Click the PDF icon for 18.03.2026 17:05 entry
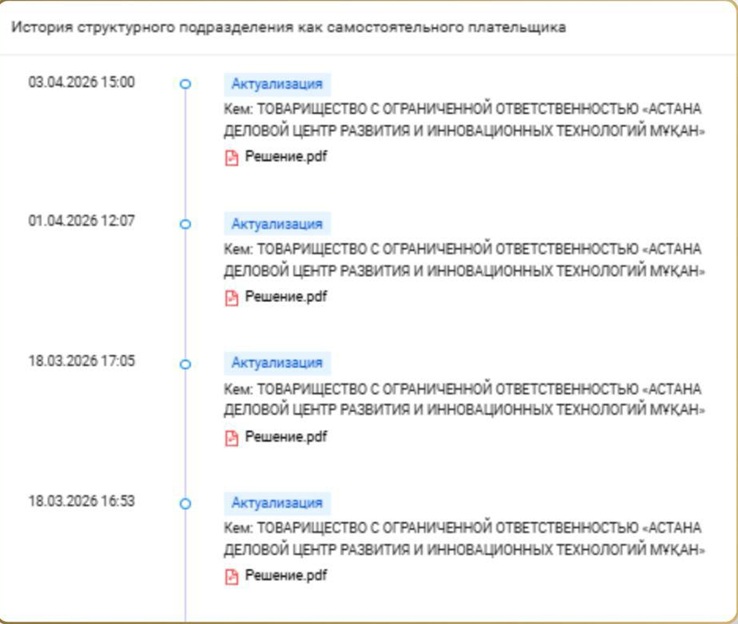This screenshot has width=738, height=624. tap(232, 437)
